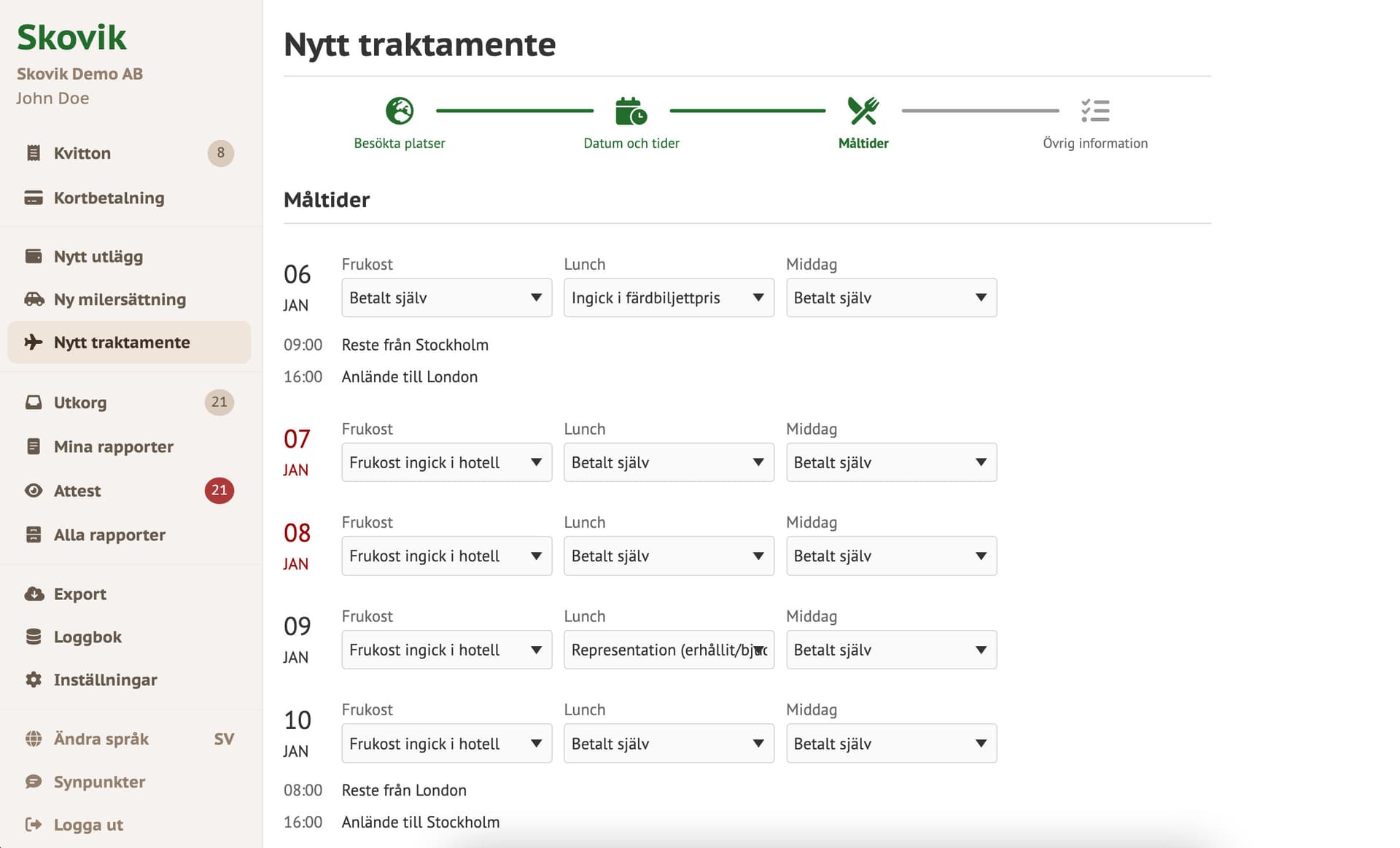Click the Export cloud download icon

click(34, 594)
